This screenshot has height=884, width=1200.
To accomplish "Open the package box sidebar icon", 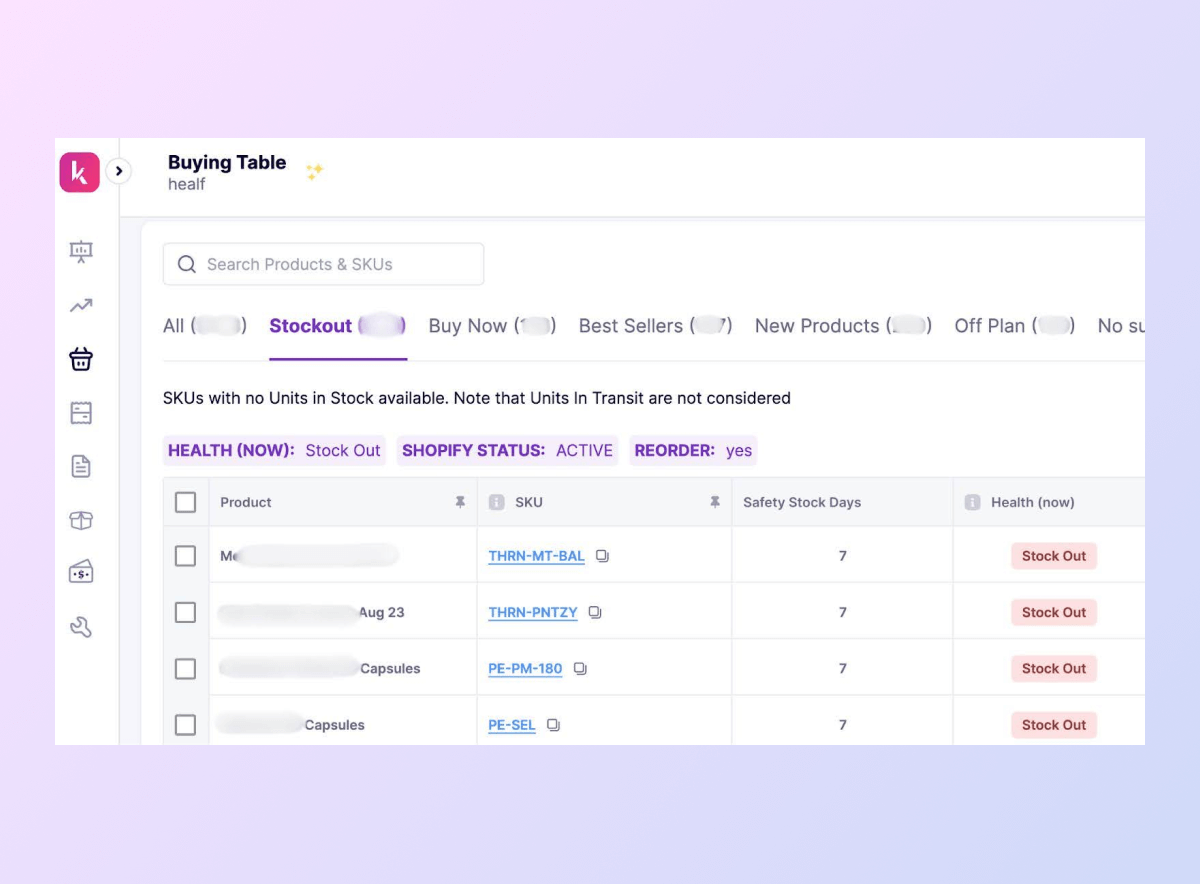I will tap(81, 520).
